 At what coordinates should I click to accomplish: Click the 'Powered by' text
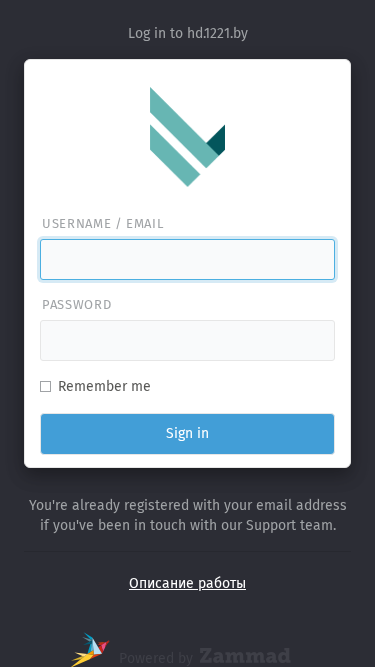(156, 658)
